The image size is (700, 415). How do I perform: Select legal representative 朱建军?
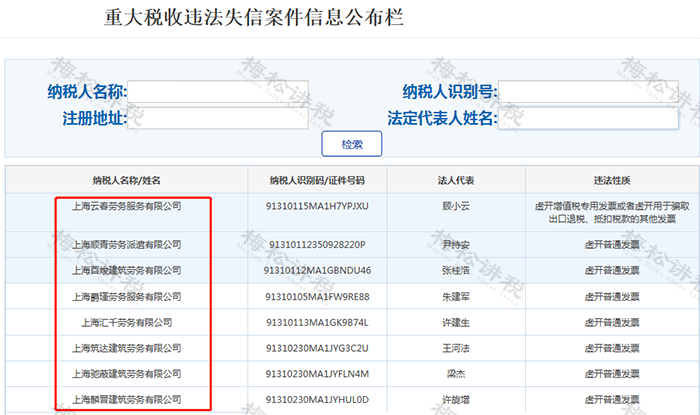(456, 297)
